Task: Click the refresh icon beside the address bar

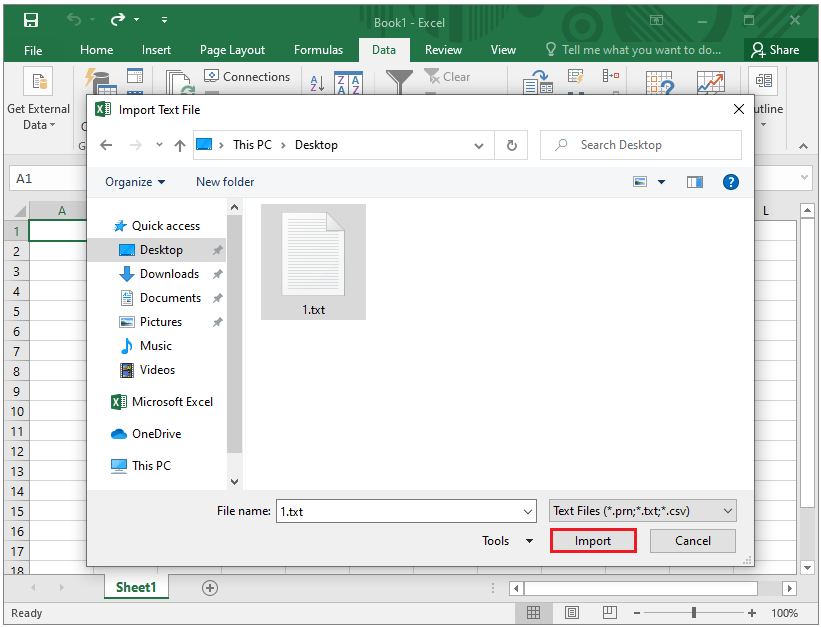Action: point(511,145)
